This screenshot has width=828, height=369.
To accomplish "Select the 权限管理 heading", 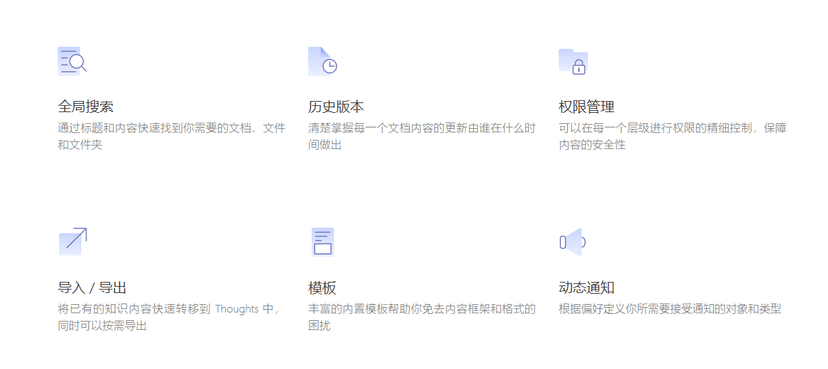I will tap(587, 107).
